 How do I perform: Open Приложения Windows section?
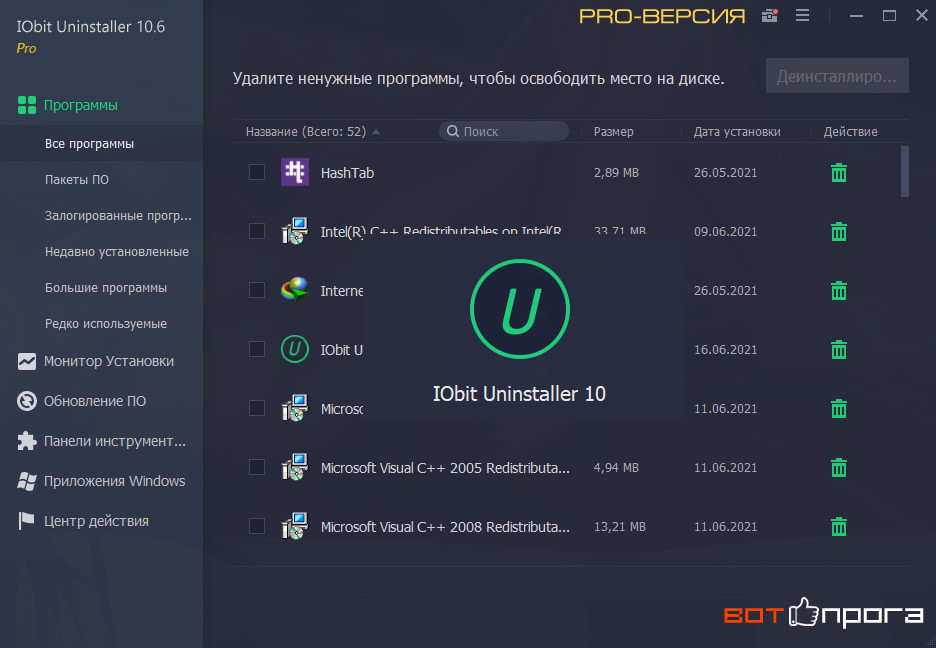tap(115, 481)
